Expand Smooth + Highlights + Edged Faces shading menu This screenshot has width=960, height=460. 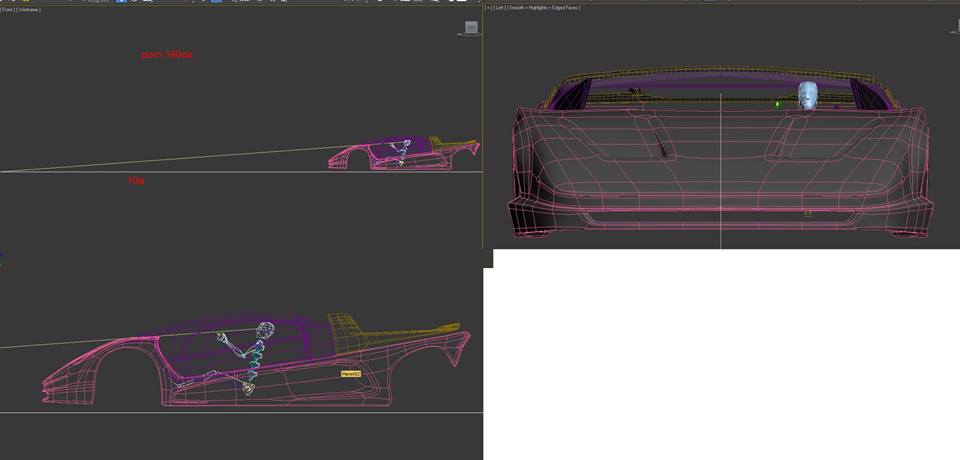click(x=544, y=8)
